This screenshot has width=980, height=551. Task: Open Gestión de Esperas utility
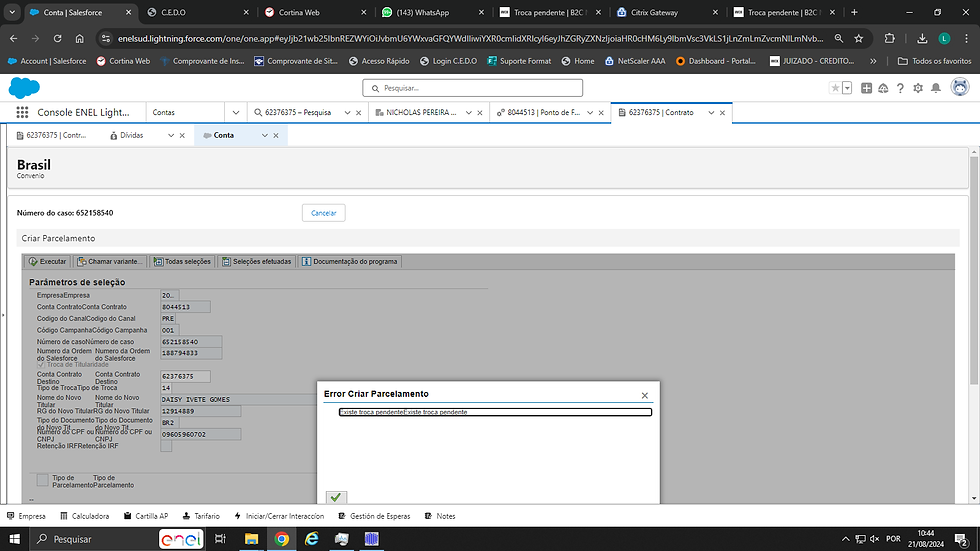click(x=374, y=516)
